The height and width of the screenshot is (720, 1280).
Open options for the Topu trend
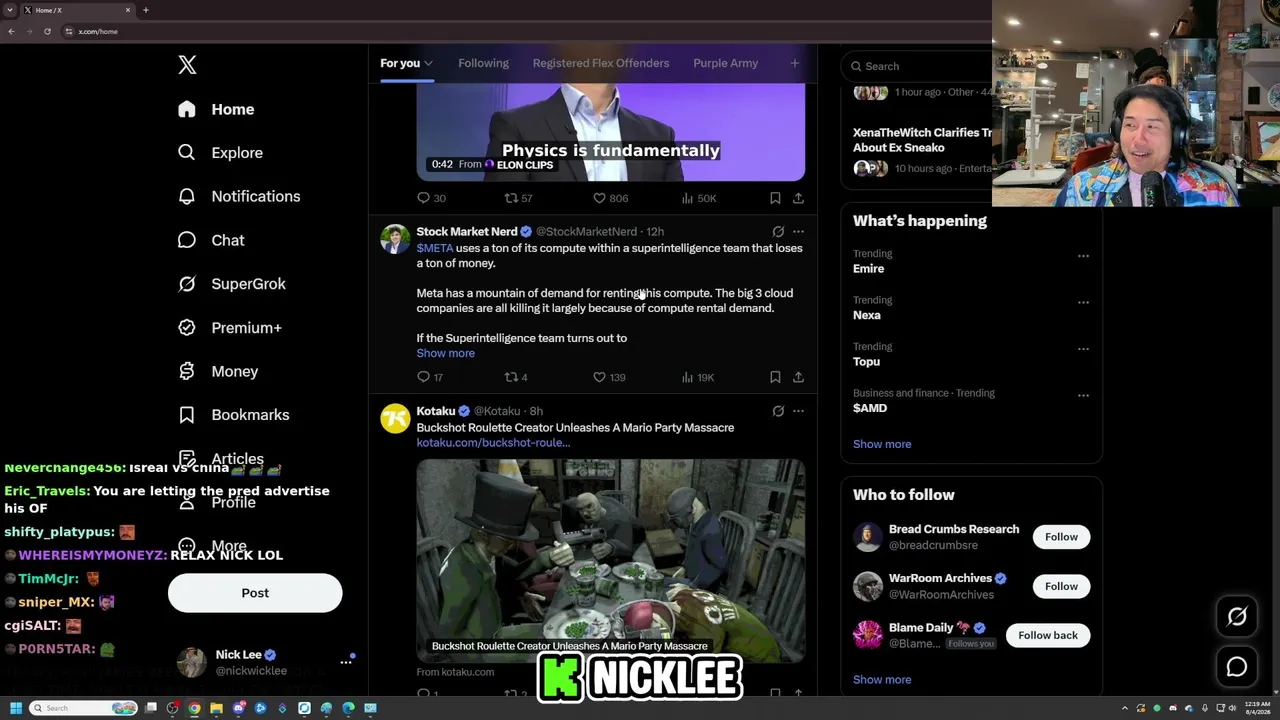[1083, 349]
